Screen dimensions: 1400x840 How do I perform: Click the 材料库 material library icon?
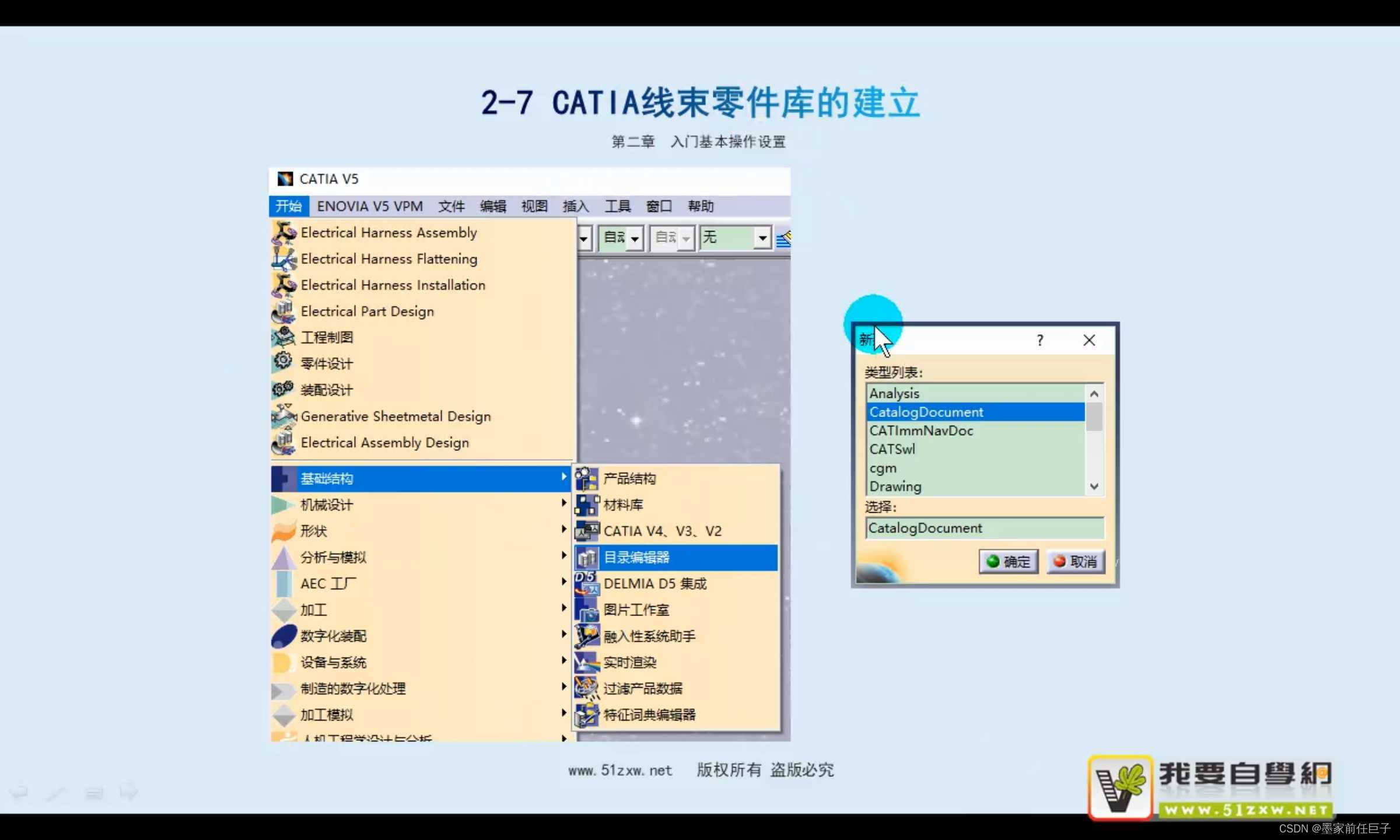pyautogui.click(x=587, y=505)
